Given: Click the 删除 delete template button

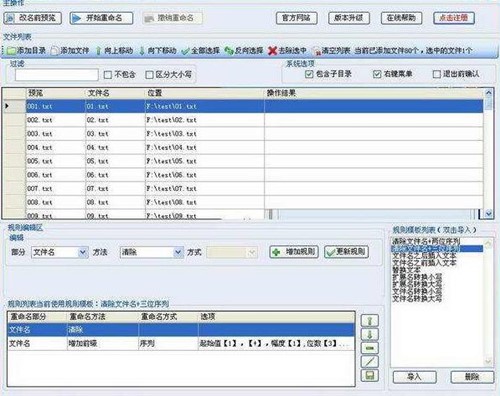Looking at the screenshot, I should tap(472, 377).
